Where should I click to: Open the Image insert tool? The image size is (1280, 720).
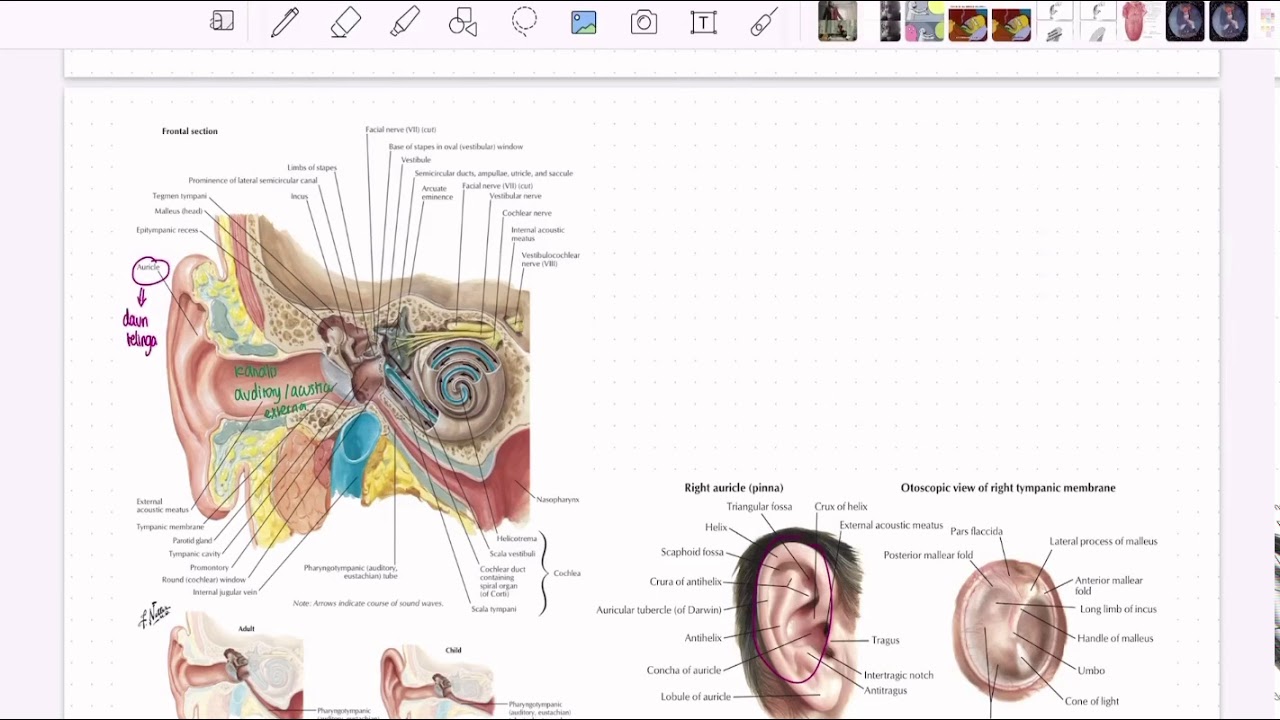coord(584,22)
